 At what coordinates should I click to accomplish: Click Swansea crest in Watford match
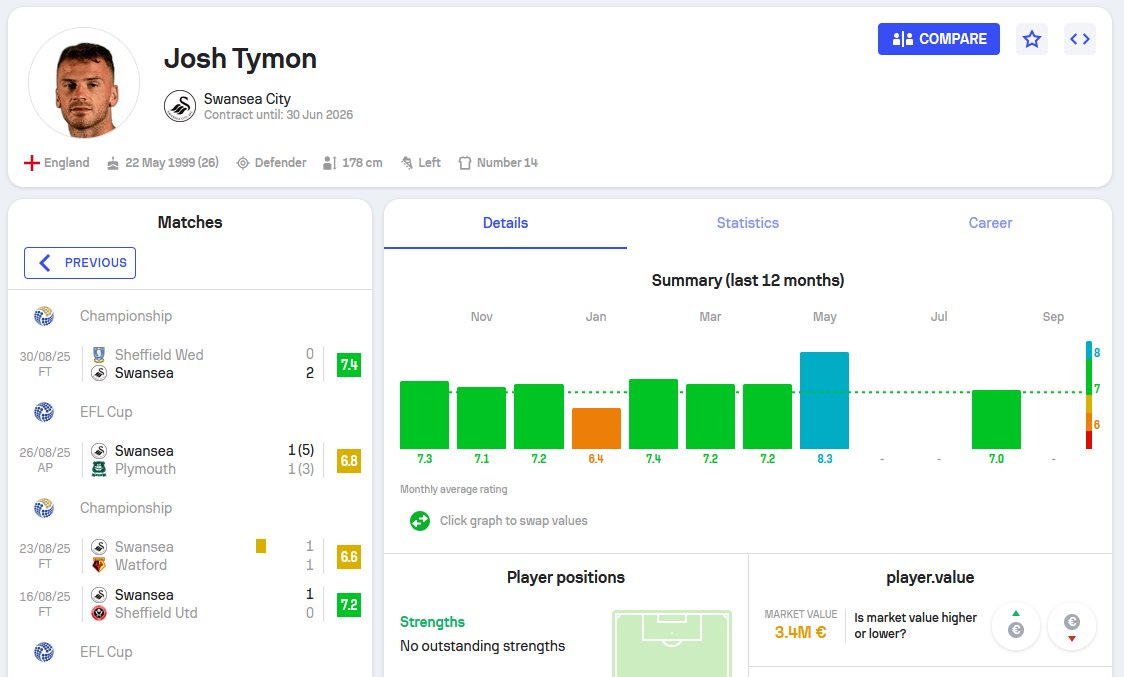click(x=99, y=547)
